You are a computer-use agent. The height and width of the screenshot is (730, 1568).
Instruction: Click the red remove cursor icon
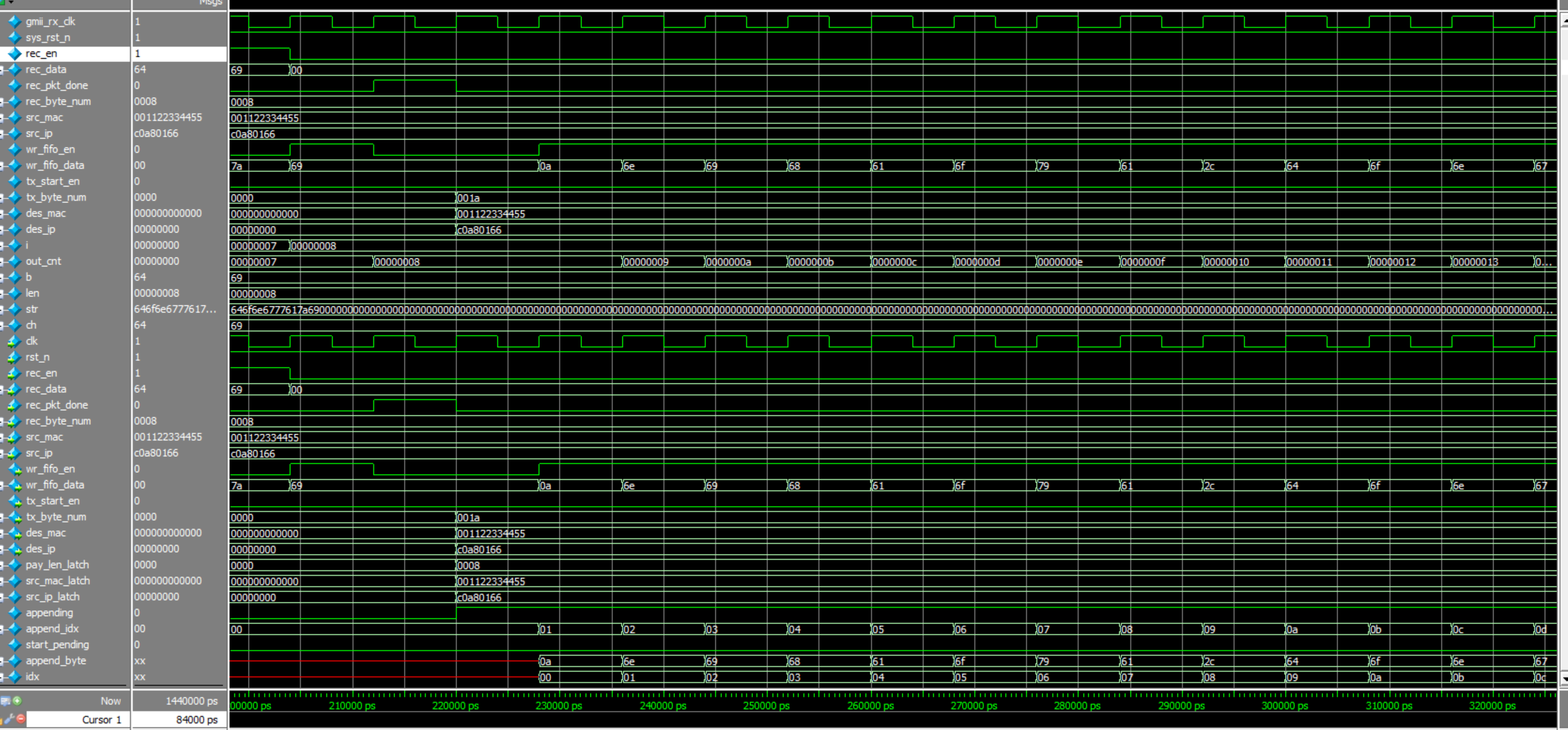click(x=21, y=719)
